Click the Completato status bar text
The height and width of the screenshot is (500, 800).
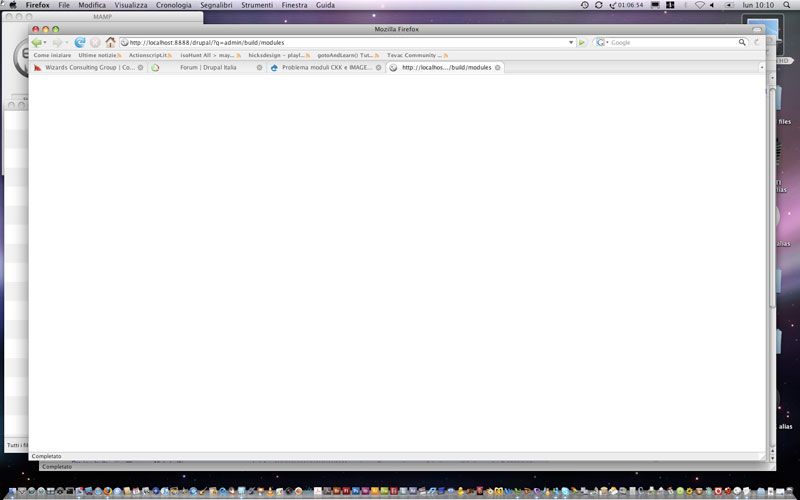click(46, 456)
